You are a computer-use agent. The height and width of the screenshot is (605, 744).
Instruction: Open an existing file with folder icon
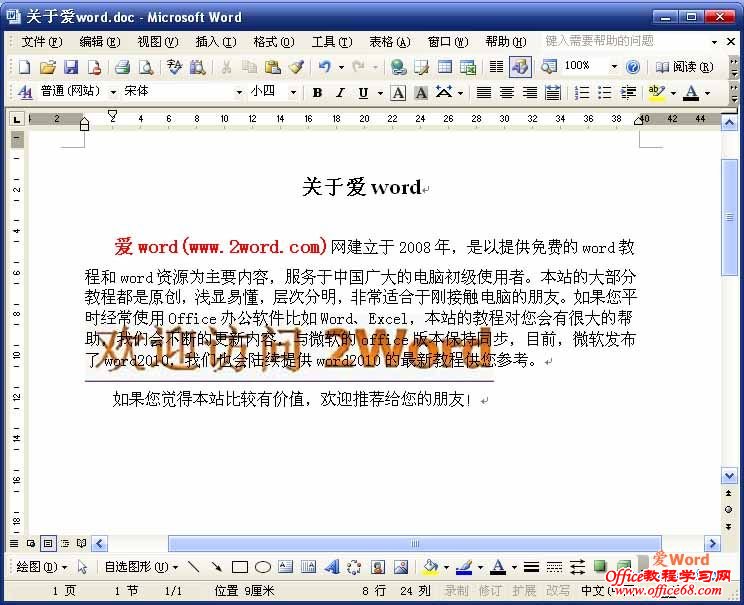(x=47, y=67)
